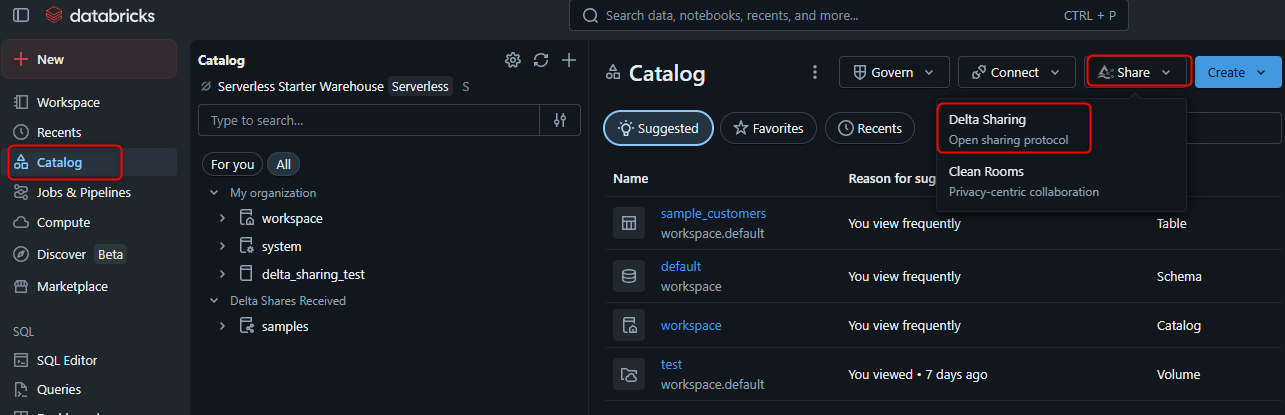The height and width of the screenshot is (415, 1285).
Task: Collapse the Delta Shares Received group
Action: click(x=214, y=300)
